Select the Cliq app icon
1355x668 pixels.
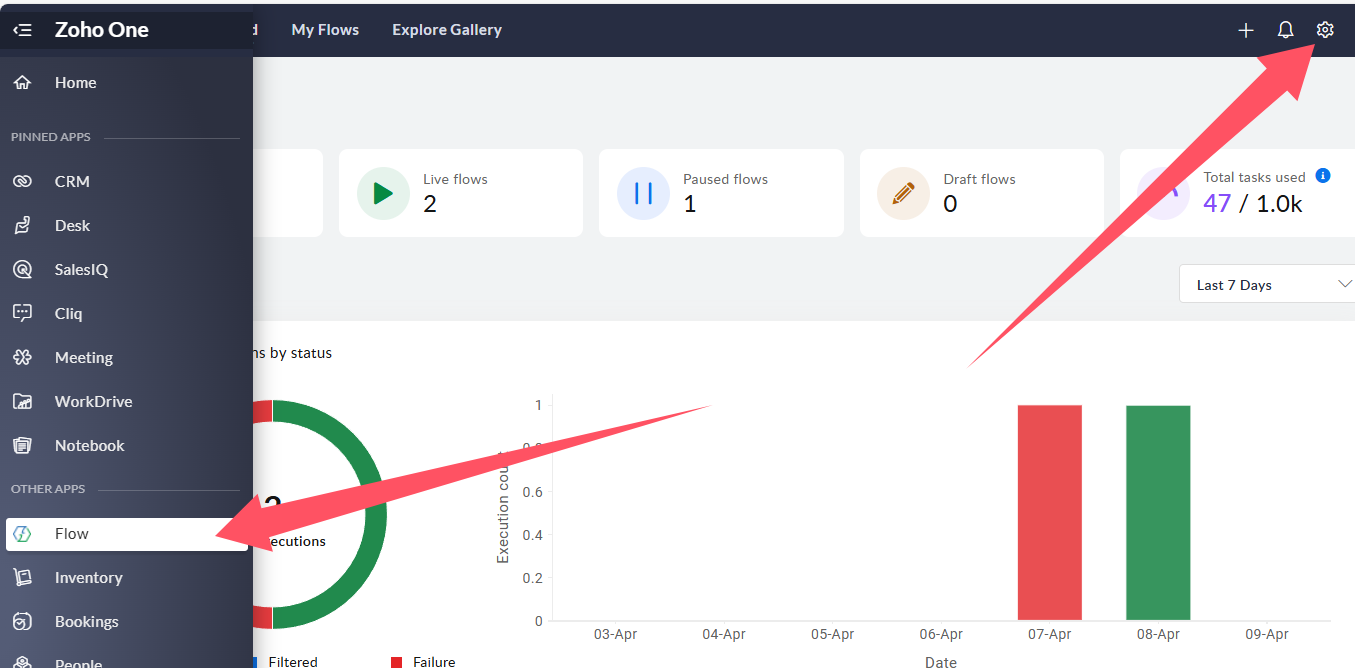[22, 313]
